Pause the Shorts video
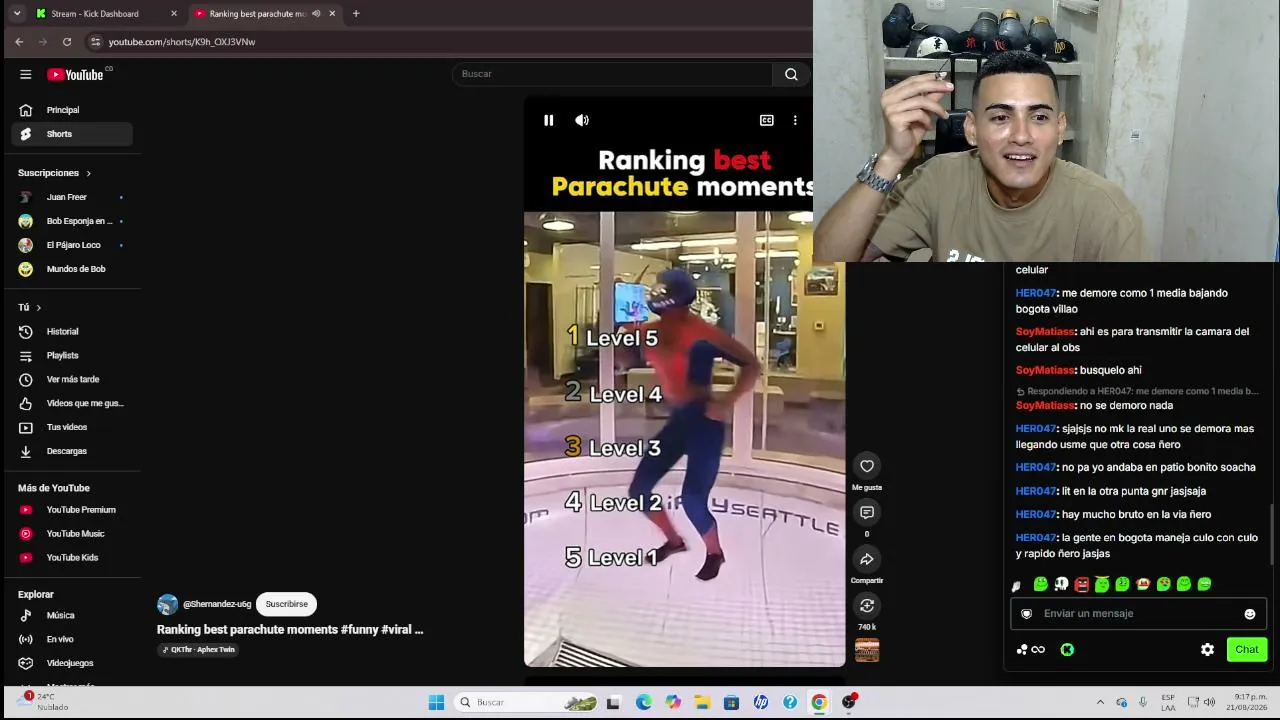This screenshot has height=720, width=1280. (x=549, y=120)
